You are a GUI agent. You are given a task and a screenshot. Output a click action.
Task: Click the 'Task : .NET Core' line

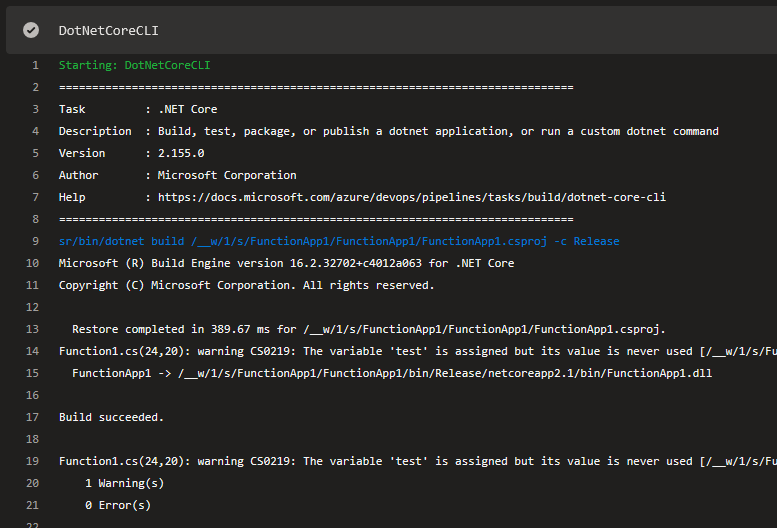138,109
